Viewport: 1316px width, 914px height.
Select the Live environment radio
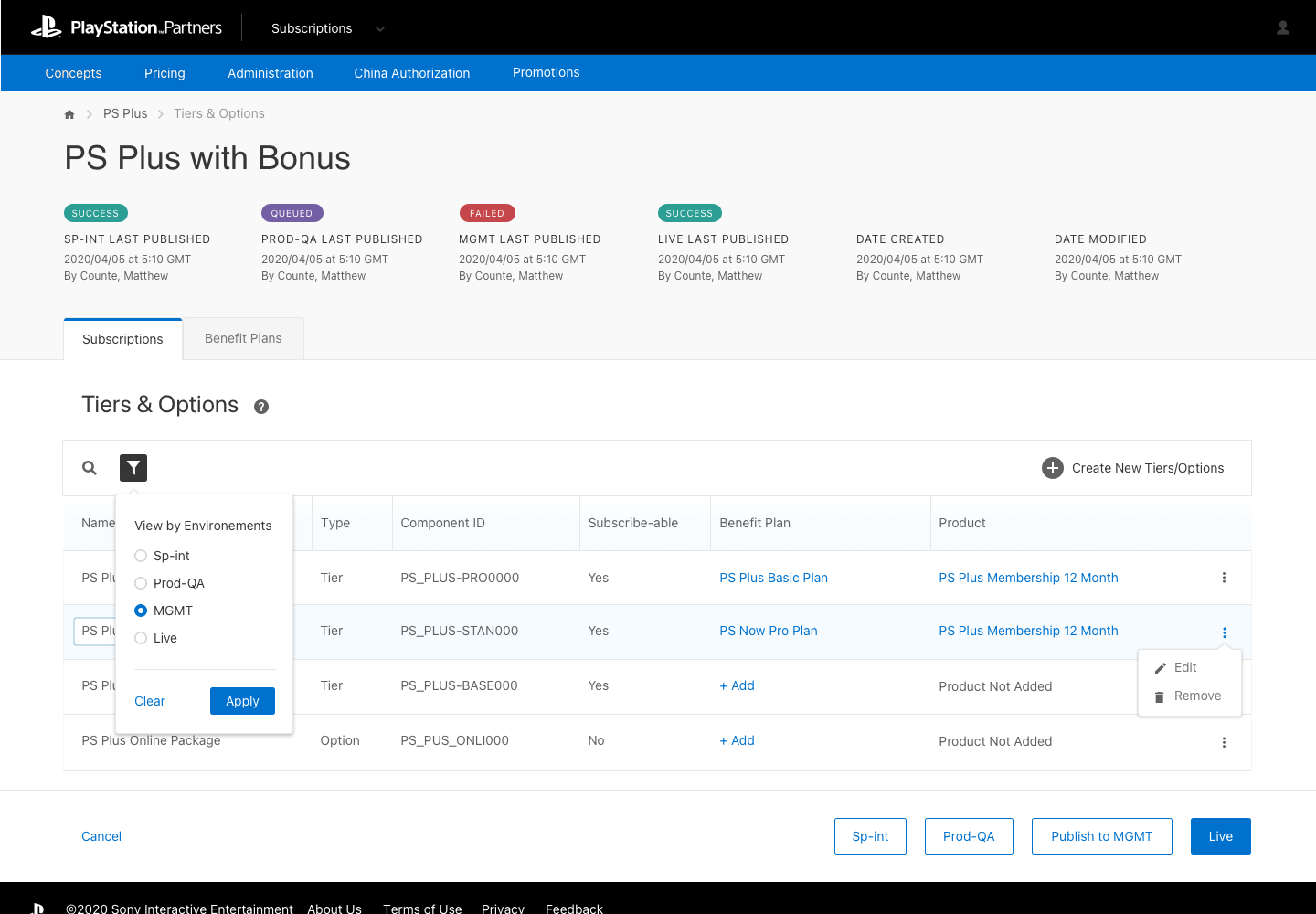(141, 638)
